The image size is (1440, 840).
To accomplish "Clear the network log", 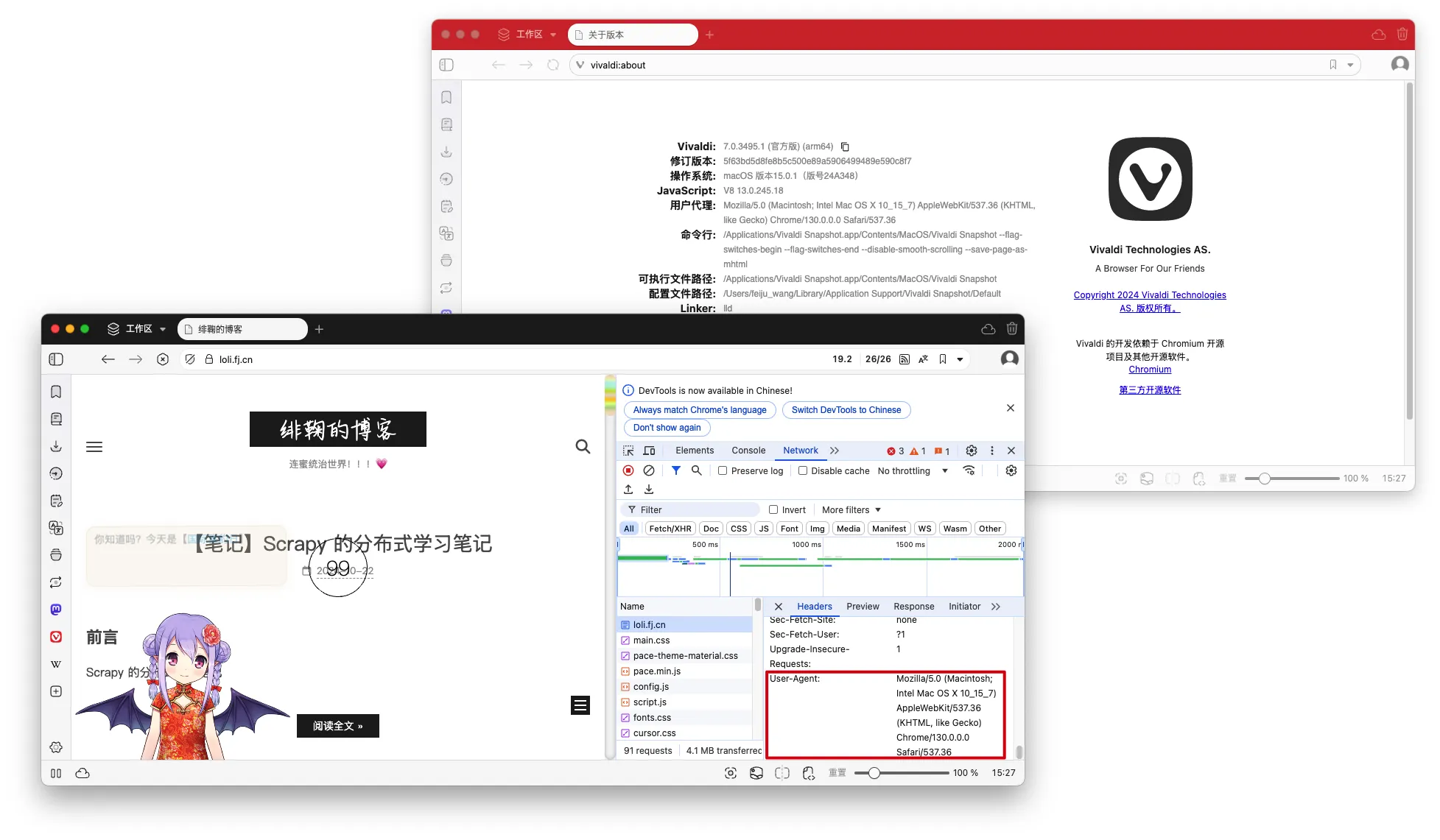I will point(649,470).
